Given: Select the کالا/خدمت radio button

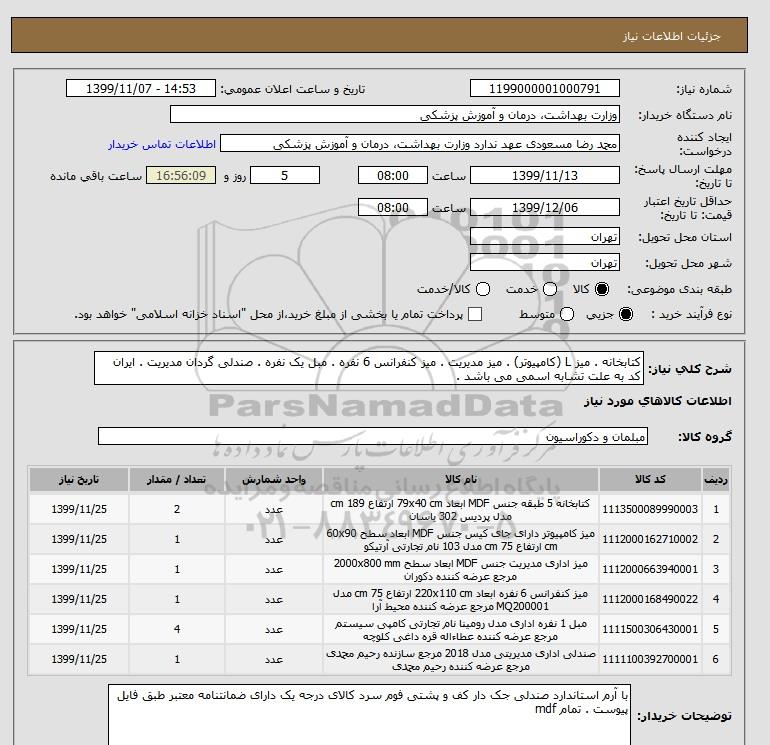Looking at the screenshot, I should pyautogui.click(x=483, y=289).
